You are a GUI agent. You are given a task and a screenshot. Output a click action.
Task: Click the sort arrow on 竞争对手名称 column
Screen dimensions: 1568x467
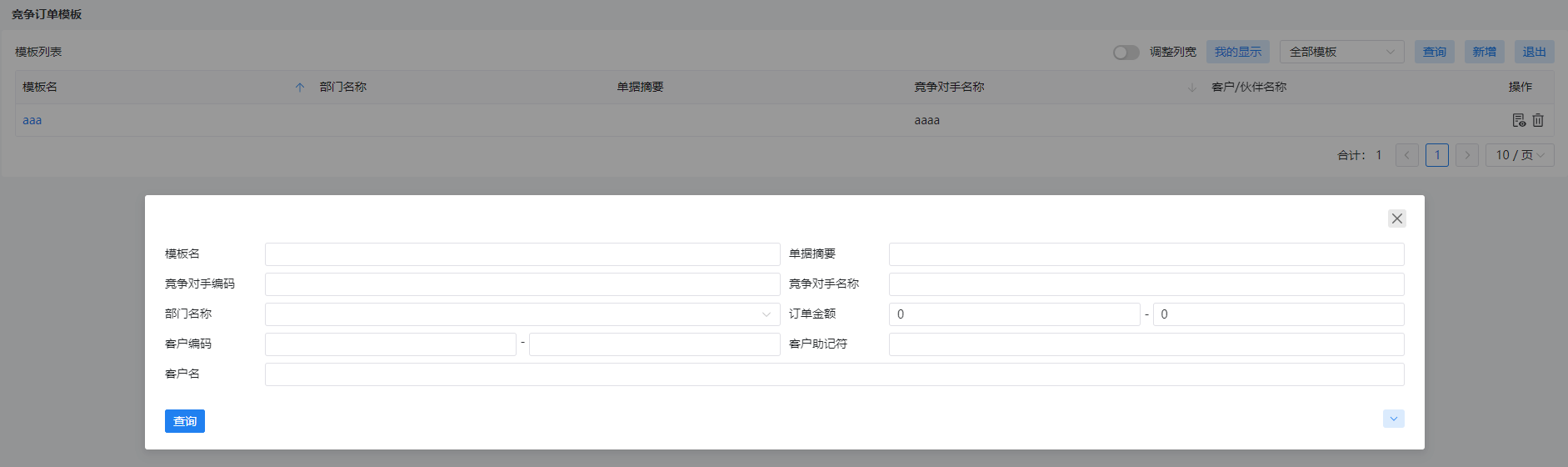[x=1192, y=88]
